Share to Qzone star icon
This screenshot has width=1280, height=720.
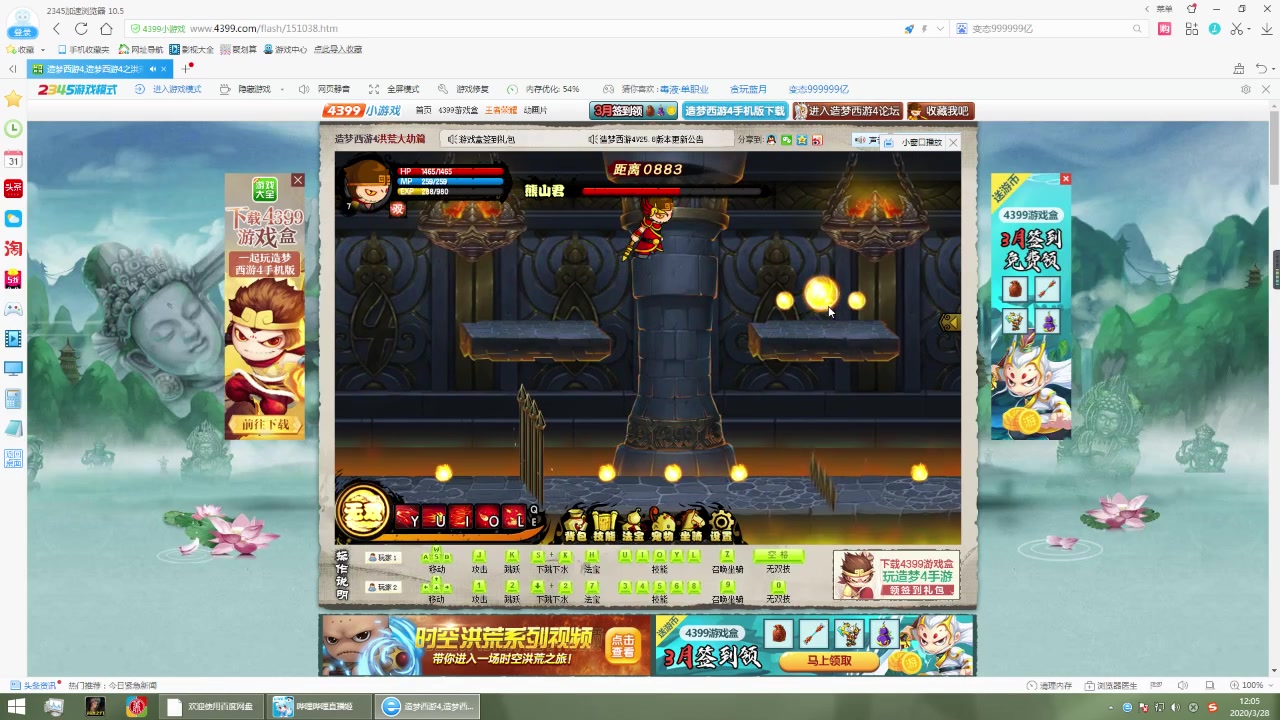pos(802,140)
